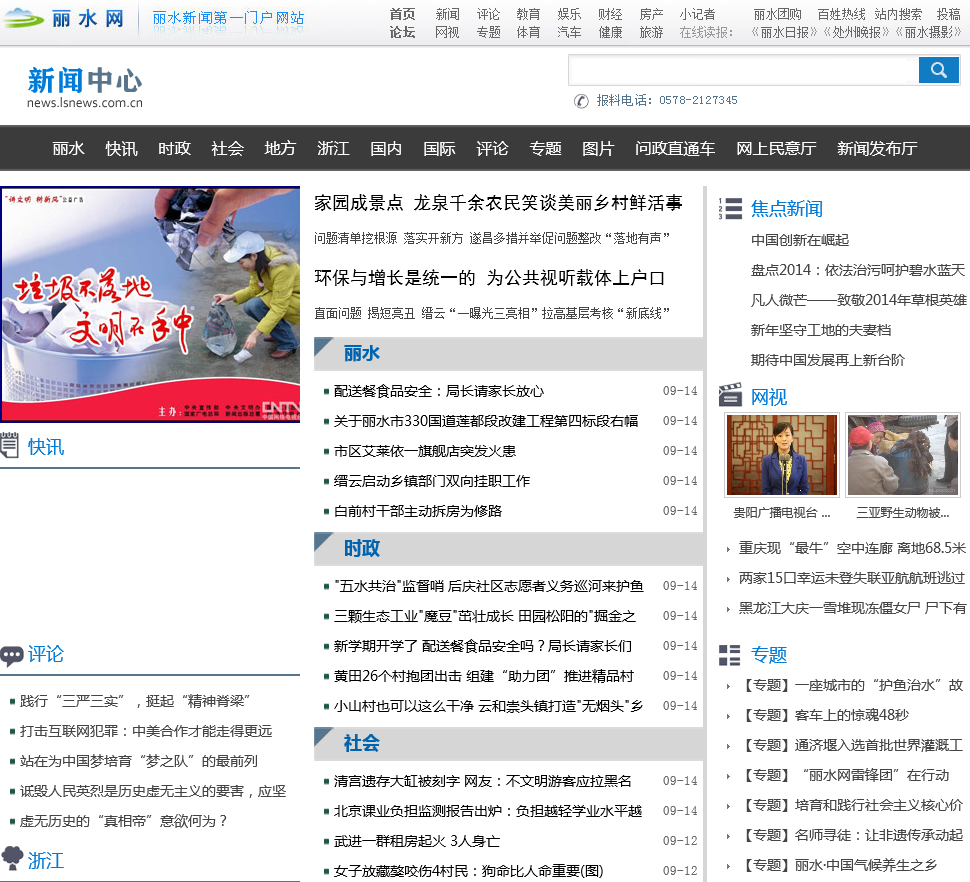The width and height of the screenshot is (970, 882).
Task: Open the 社会 navigation tab
Action: point(227,148)
